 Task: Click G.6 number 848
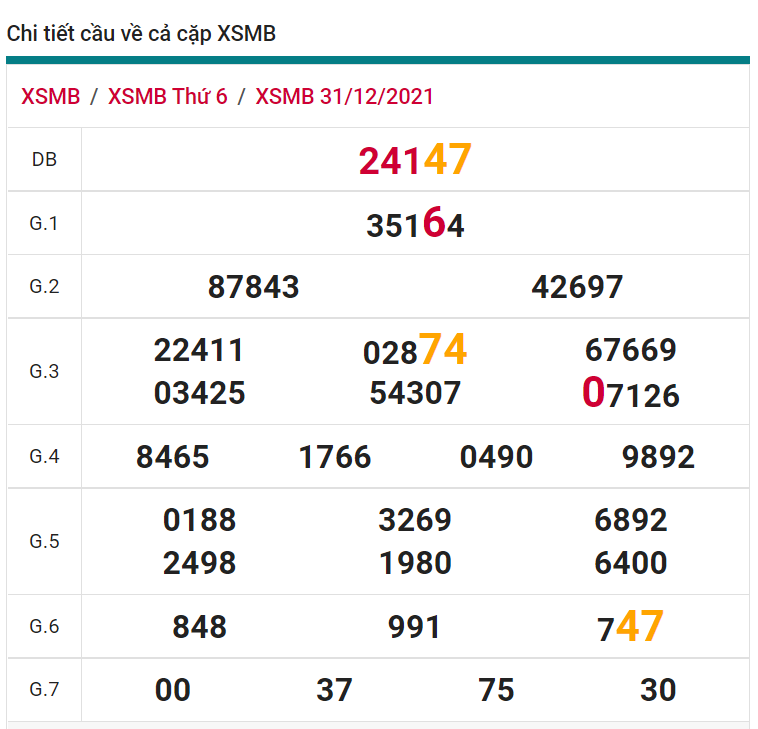coord(200,628)
